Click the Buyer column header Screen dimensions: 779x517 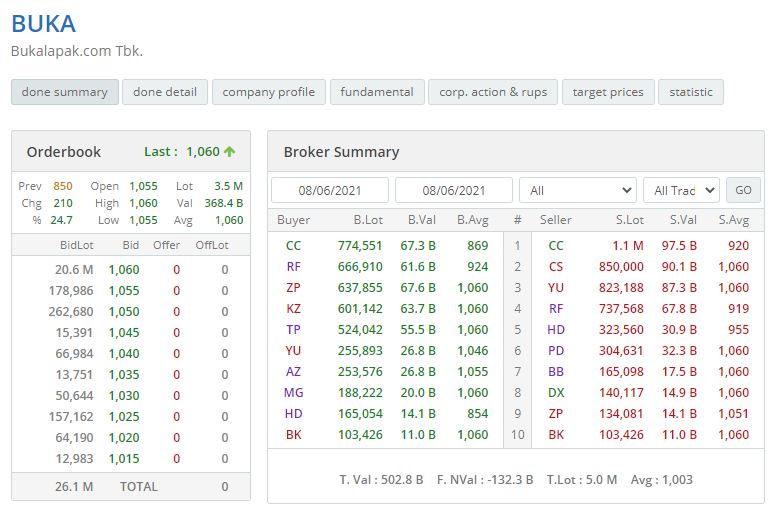294,220
